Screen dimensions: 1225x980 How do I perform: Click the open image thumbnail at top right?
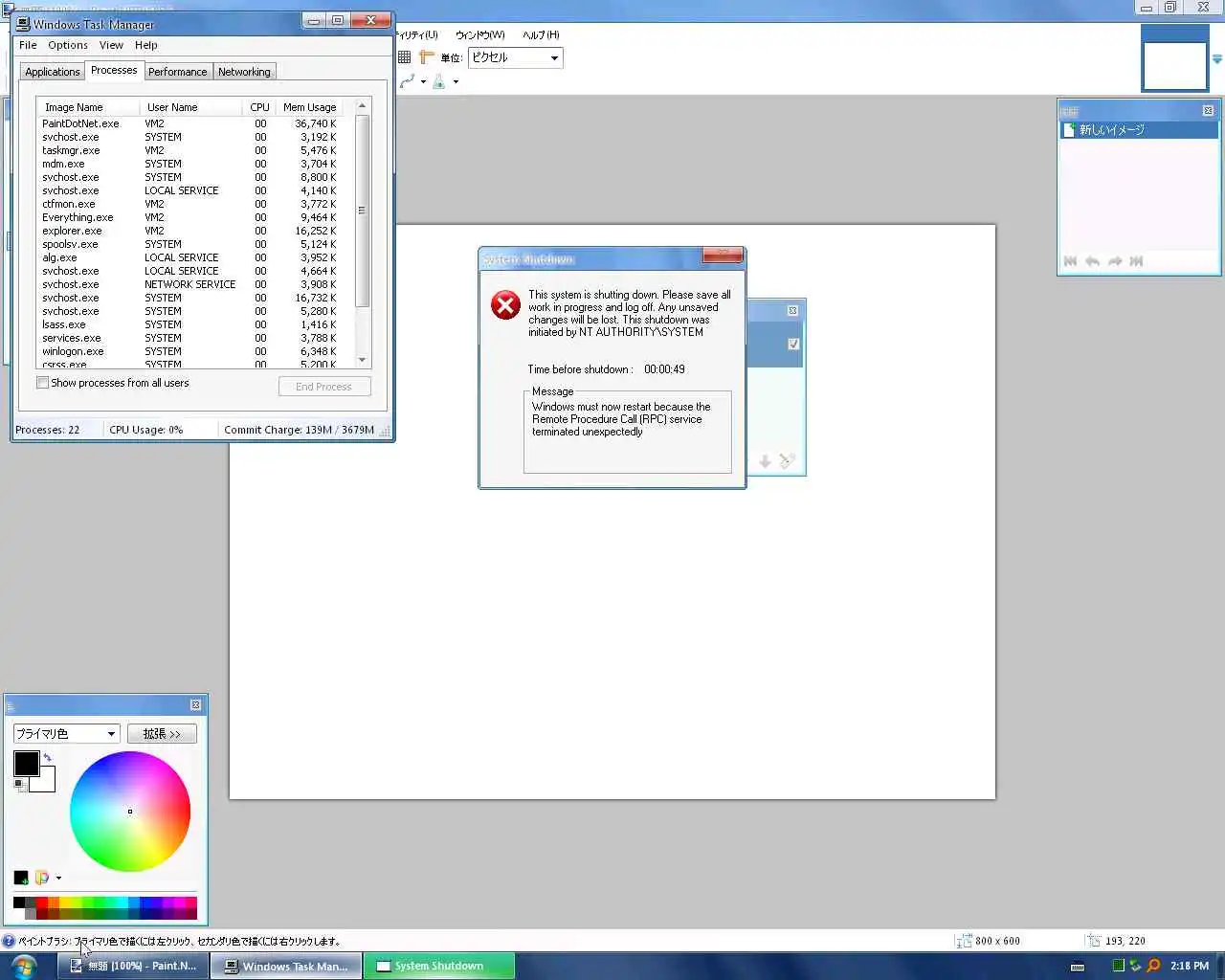[x=1175, y=59]
